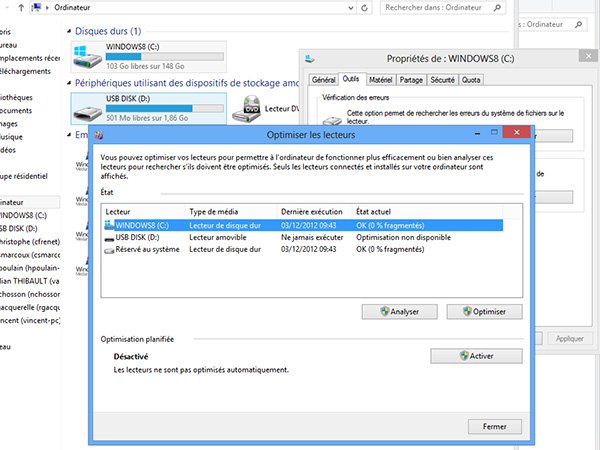Click the computer icon in the address bar
The width and height of the screenshot is (600, 450).
coord(36,7)
